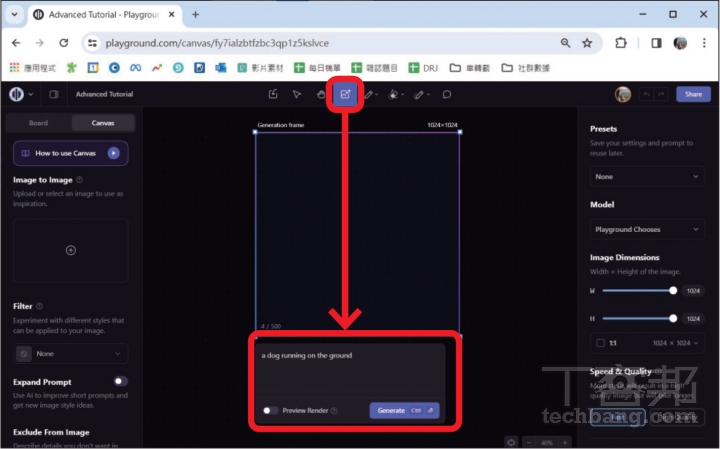
Task: Enable the Preview Render toggle
Action: [x=270, y=410]
